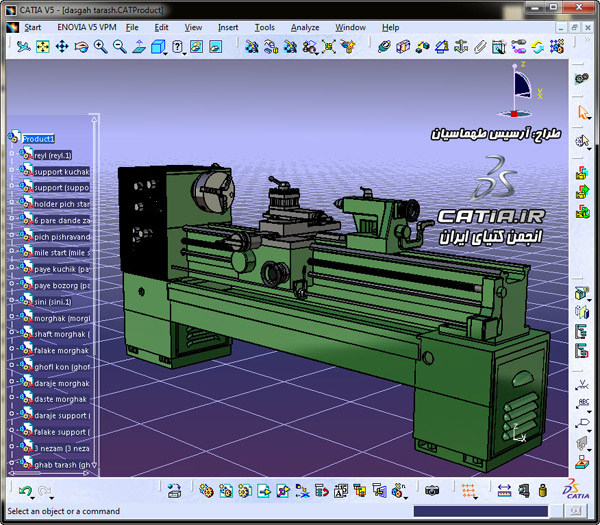Image resolution: width=600 pixels, height=525 pixels.
Task: Expand the daraje morghak tree node
Action: pyautogui.click(x=11, y=381)
